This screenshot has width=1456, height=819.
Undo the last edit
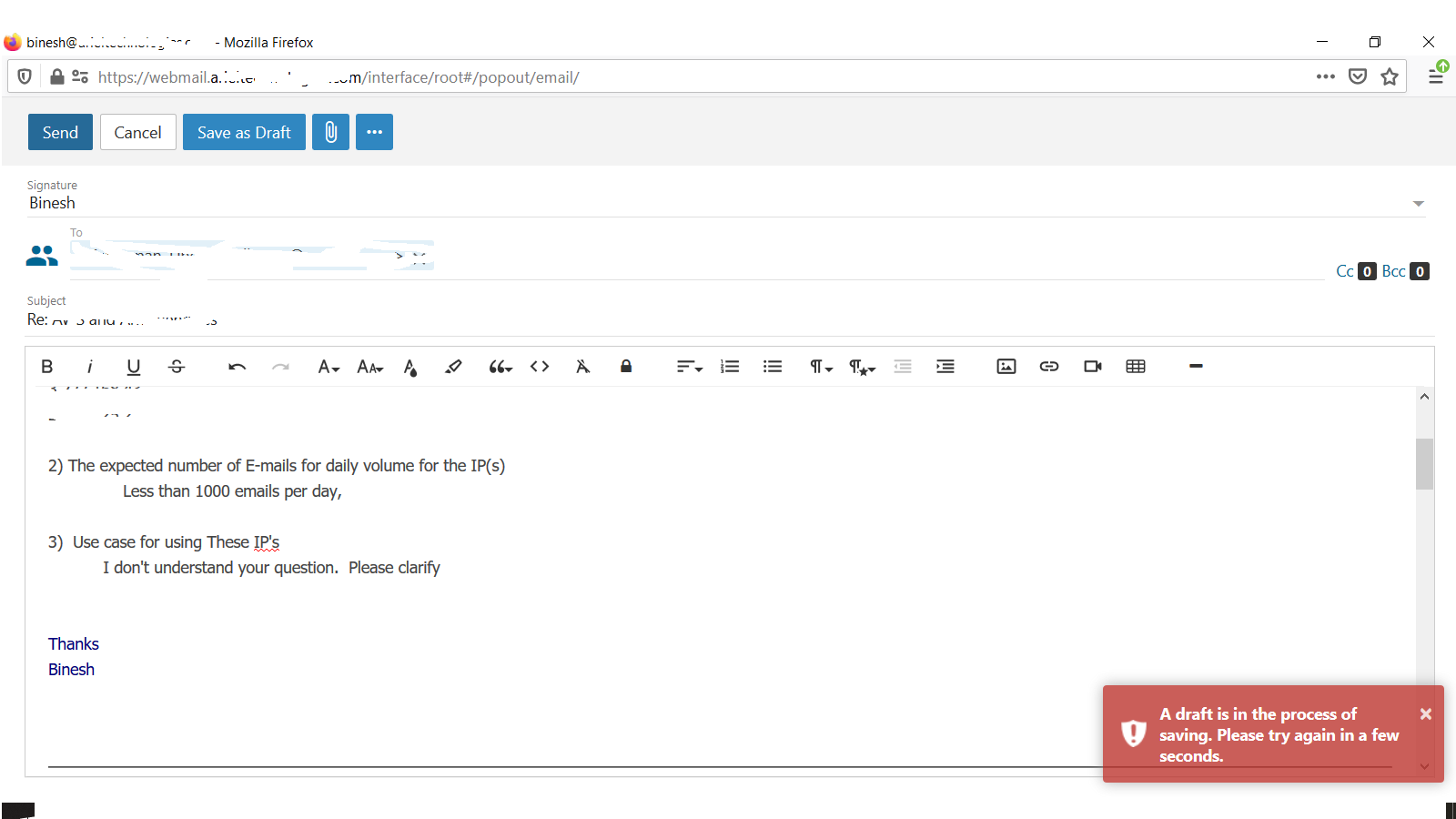coord(237,367)
